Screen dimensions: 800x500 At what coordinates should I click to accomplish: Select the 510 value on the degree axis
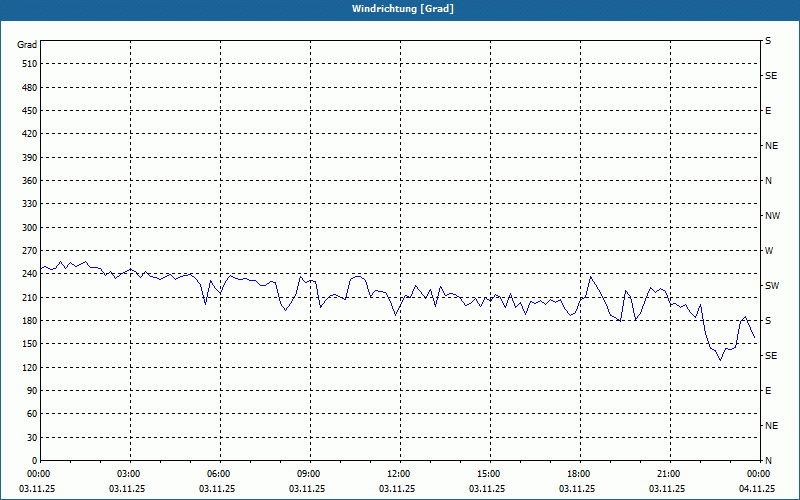30,64
